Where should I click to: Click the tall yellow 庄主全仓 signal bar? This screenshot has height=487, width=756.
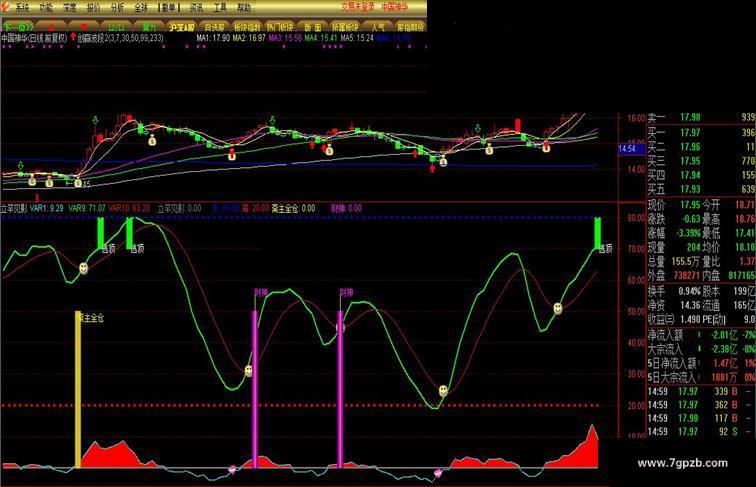[78, 390]
